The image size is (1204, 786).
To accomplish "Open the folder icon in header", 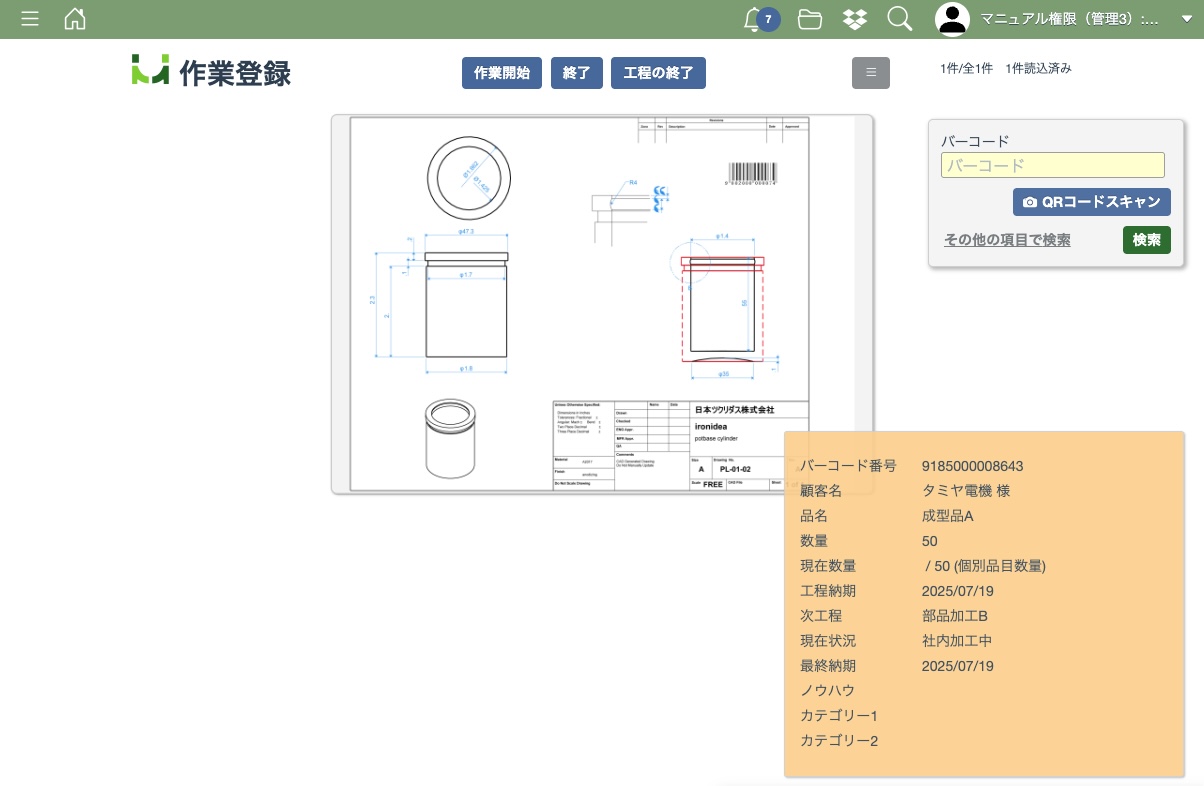I will tap(810, 19).
